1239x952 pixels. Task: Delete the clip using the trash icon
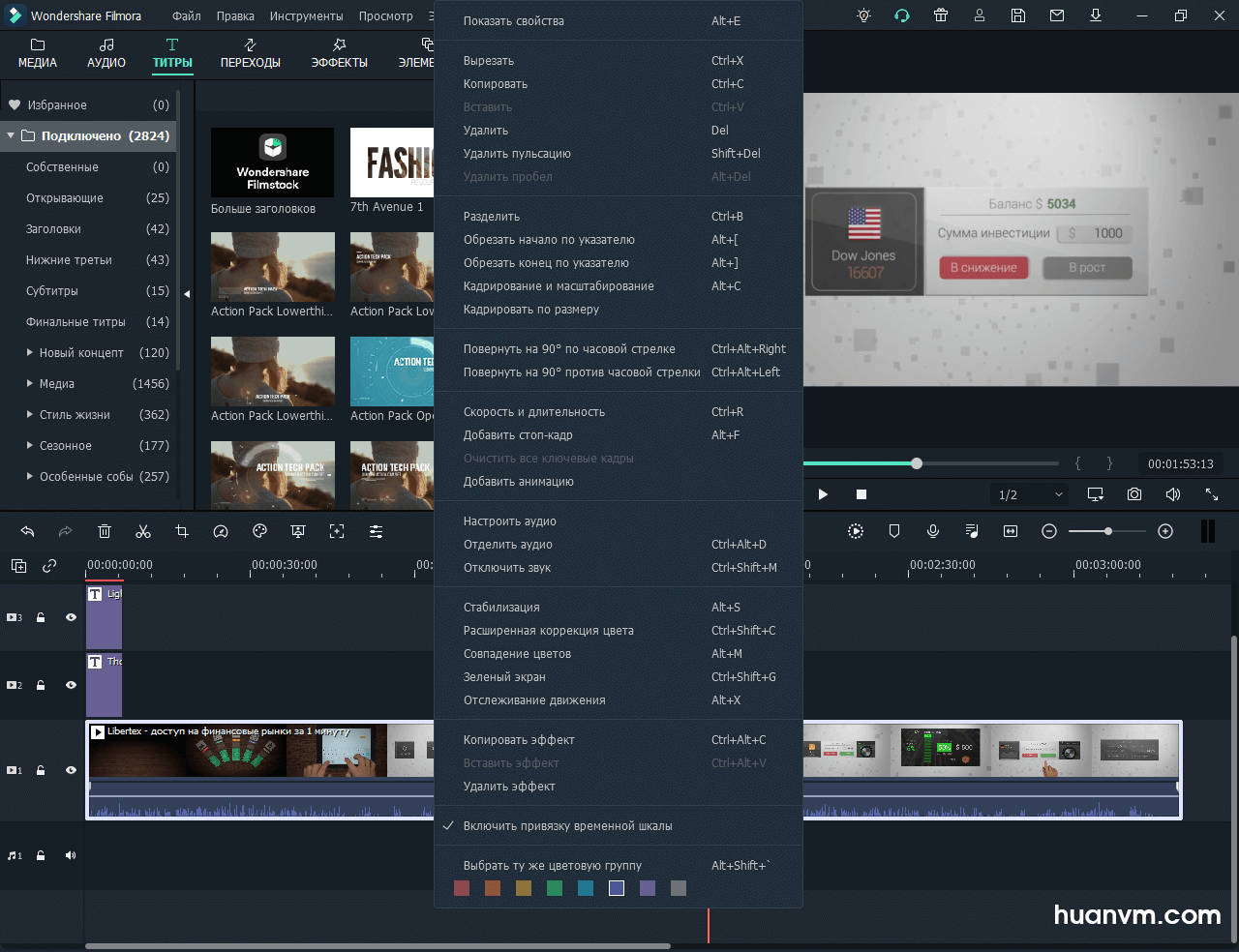tap(105, 531)
